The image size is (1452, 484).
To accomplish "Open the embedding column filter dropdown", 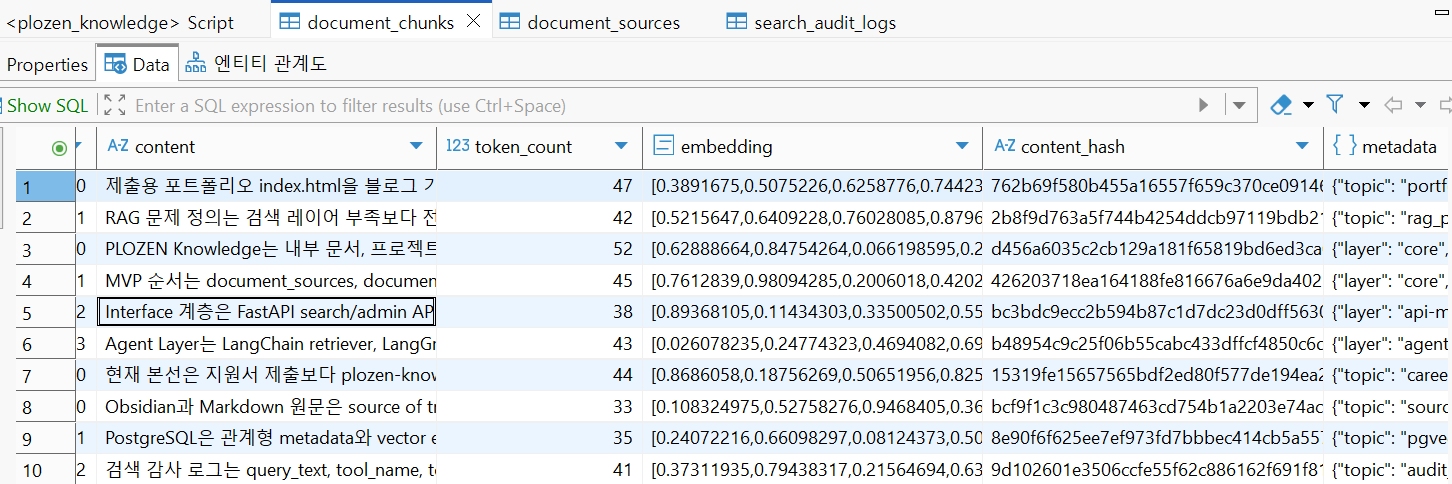I will 963,147.
